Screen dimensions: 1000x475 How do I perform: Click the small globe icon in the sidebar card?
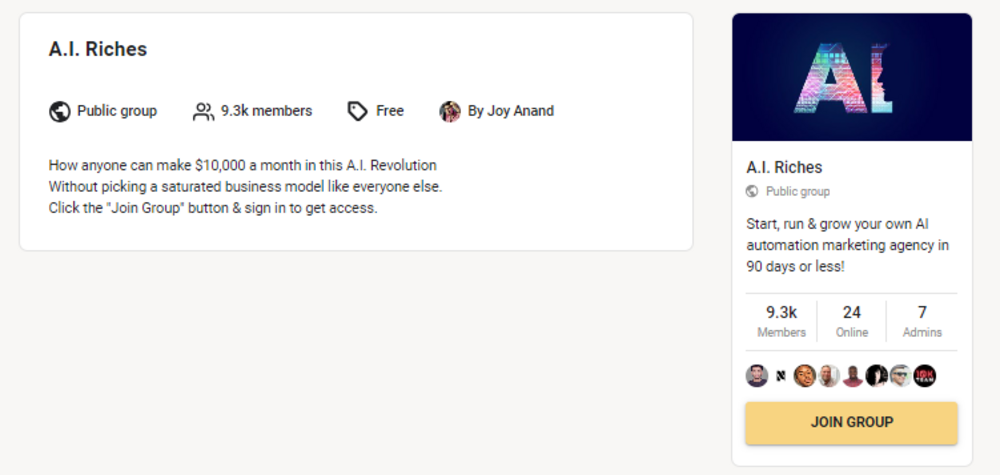752,191
